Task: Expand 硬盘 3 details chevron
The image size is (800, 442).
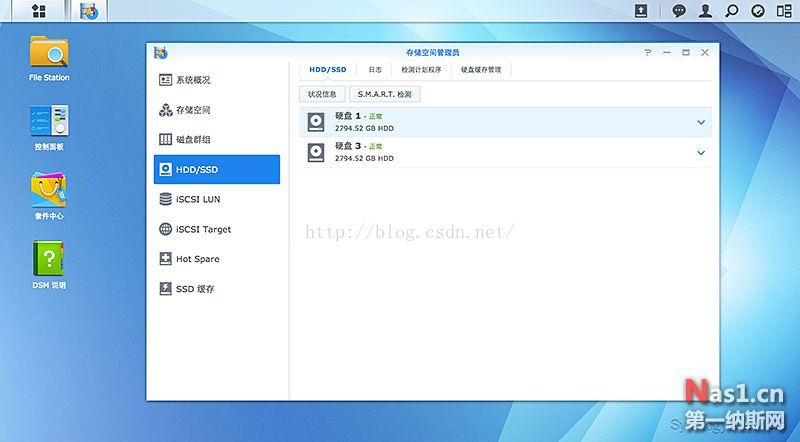Action: [701, 153]
